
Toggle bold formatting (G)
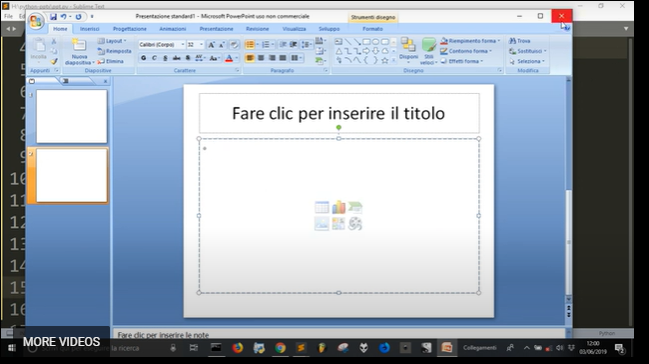[143, 58]
